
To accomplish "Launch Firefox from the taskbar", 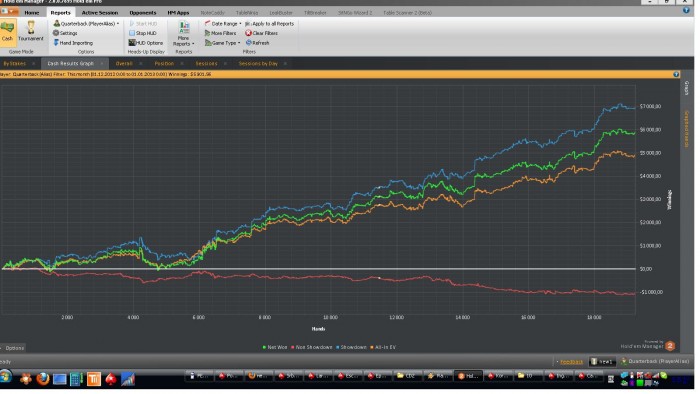I will 43,378.
